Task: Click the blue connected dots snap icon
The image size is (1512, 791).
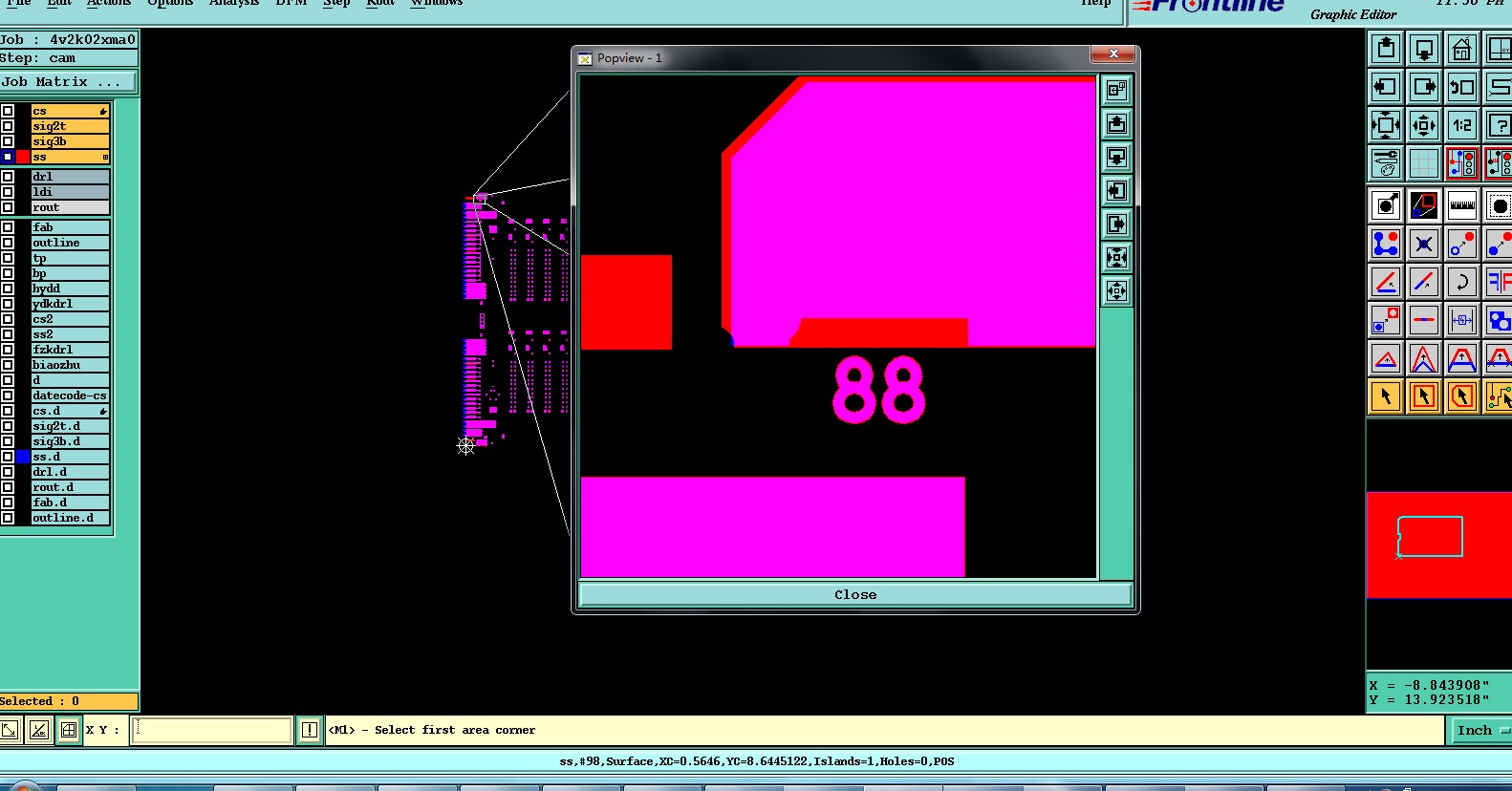Action: pos(1386,244)
